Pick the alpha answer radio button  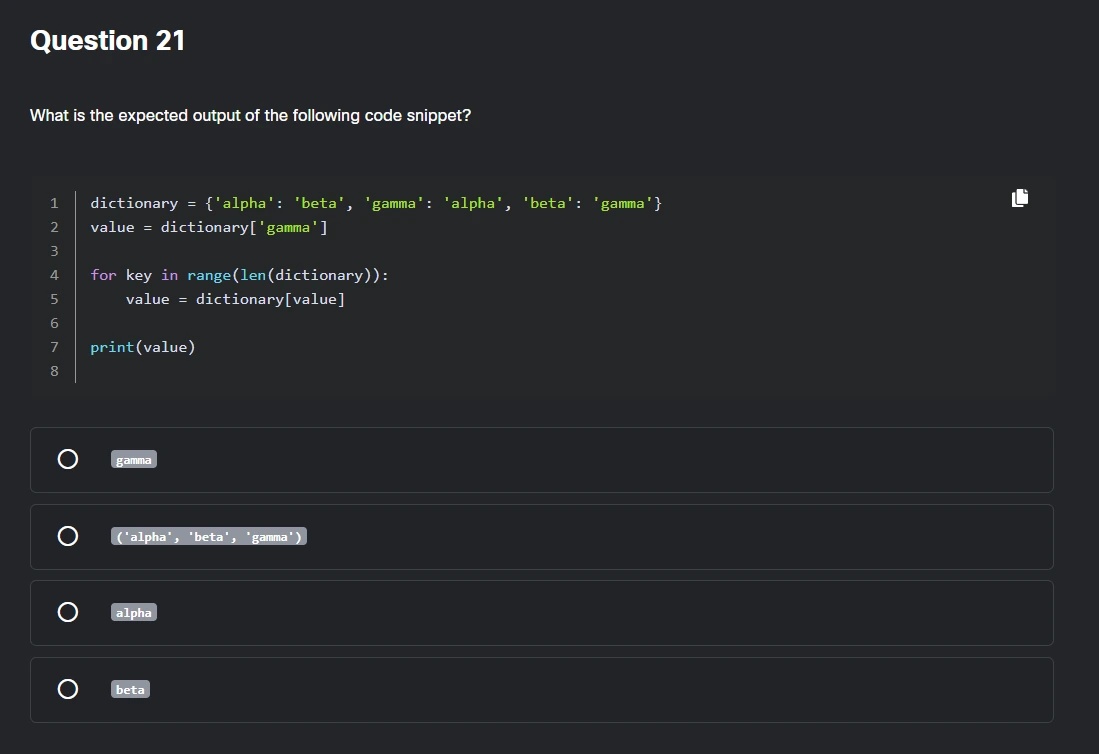pos(67,612)
